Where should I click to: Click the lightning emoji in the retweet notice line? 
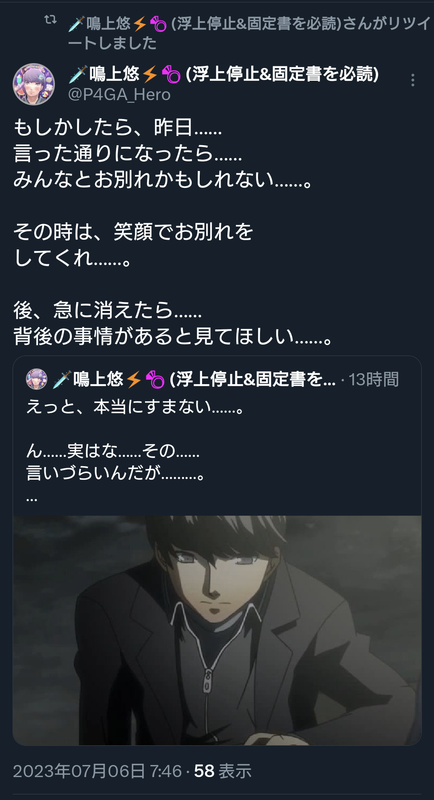[x=140, y=24]
